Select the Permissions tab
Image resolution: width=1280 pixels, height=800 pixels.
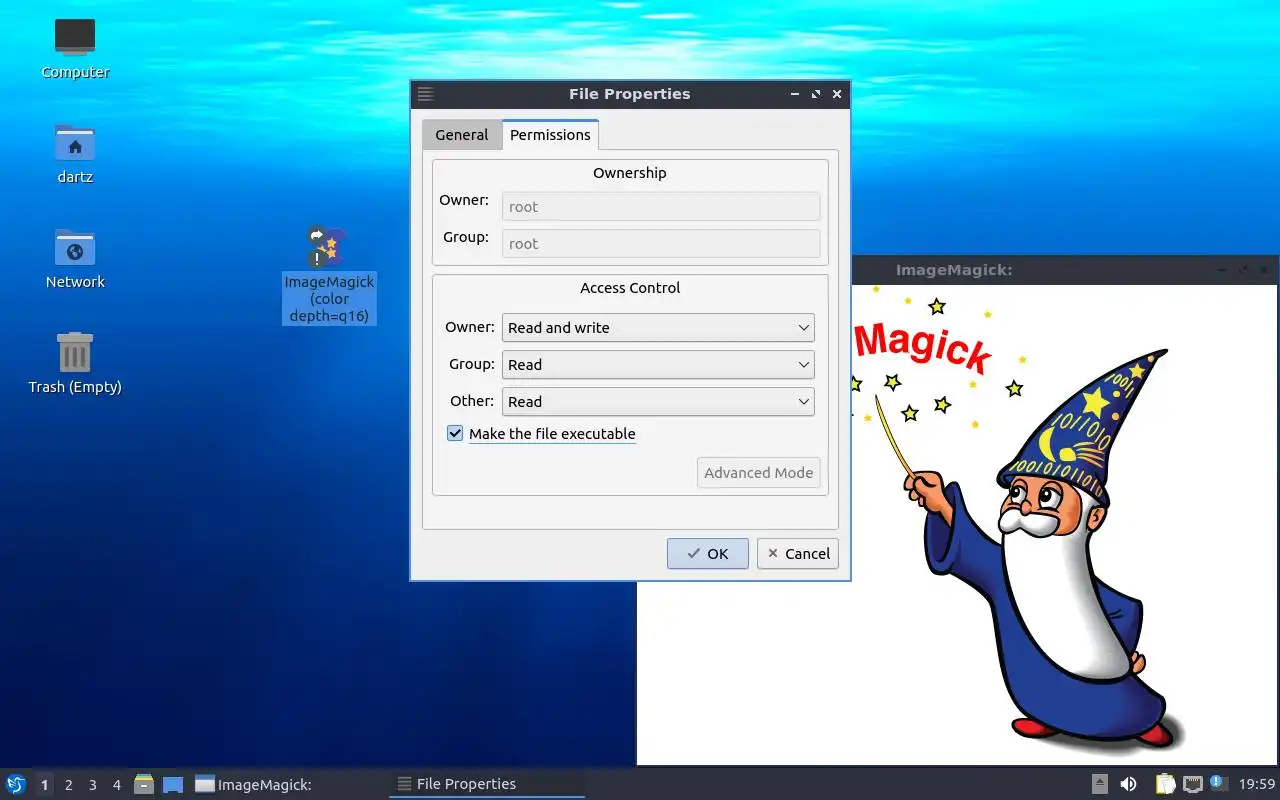[x=550, y=134]
